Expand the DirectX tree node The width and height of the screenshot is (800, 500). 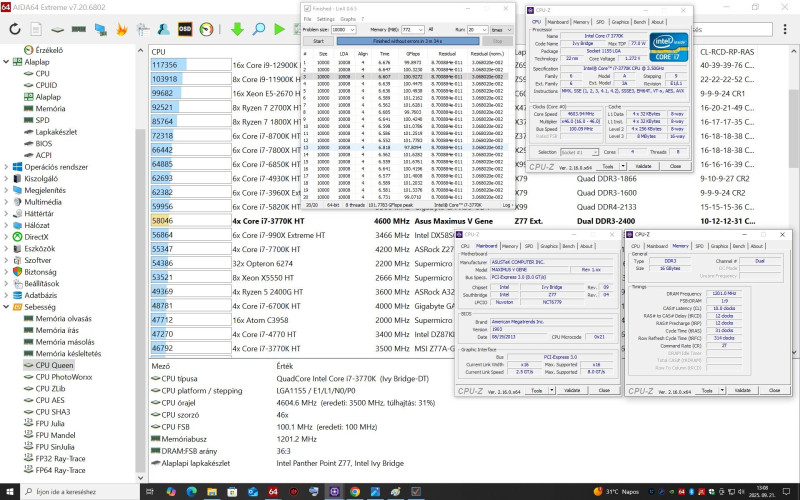pyautogui.click(x=6, y=237)
